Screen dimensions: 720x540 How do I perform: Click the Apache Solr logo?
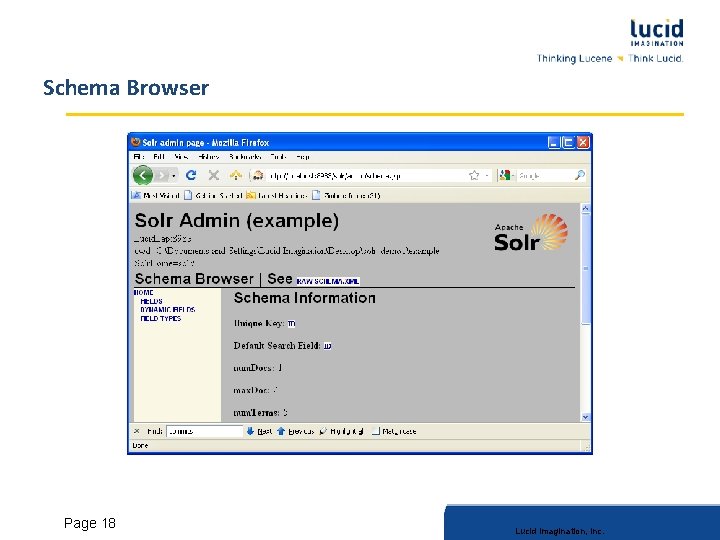(x=531, y=233)
